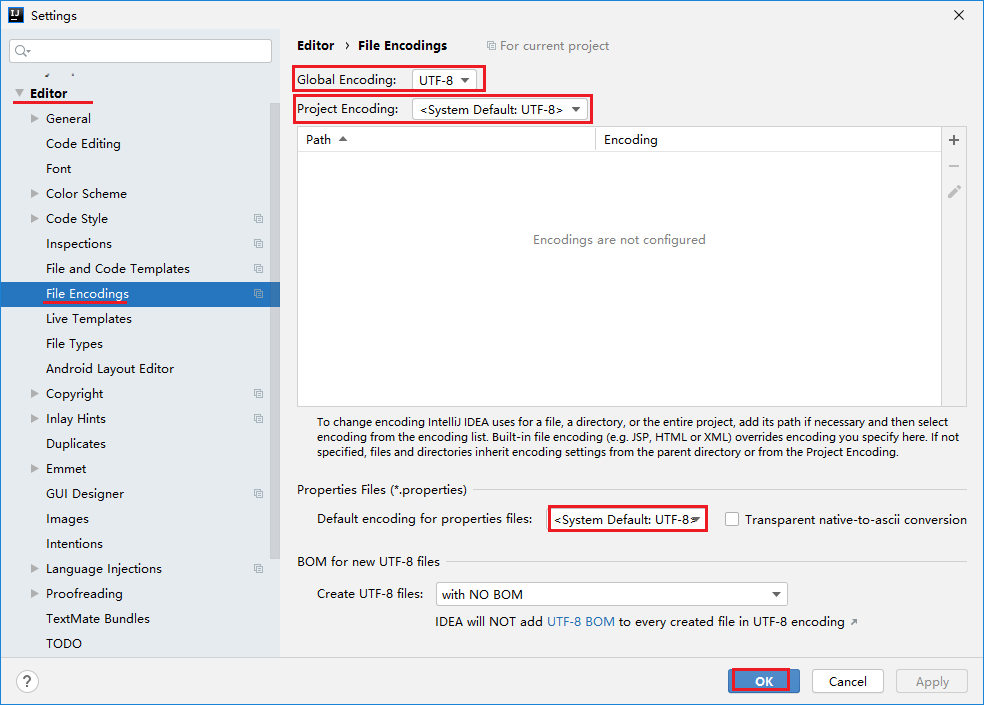Open Duplicates settings page
Screen dimensions: 984x705
pos(75,444)
